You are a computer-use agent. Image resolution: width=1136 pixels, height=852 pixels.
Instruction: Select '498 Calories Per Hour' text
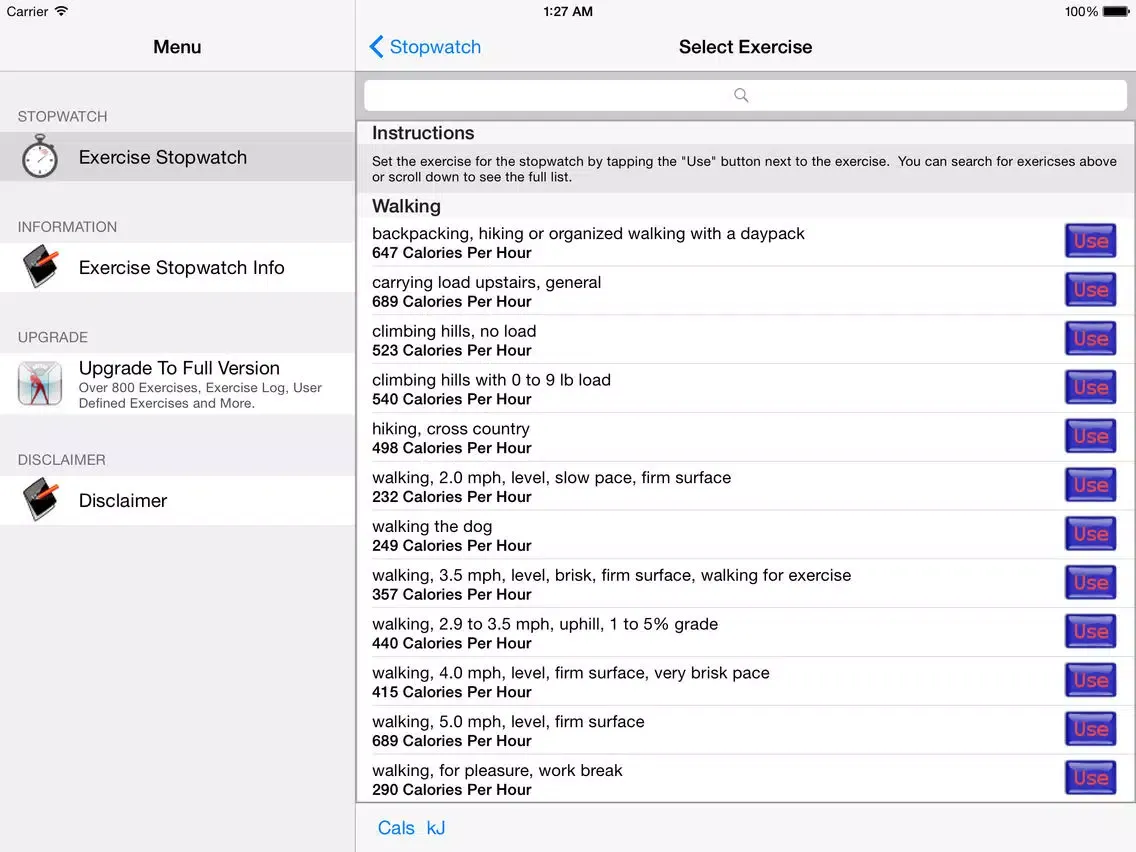pos(451,448)
